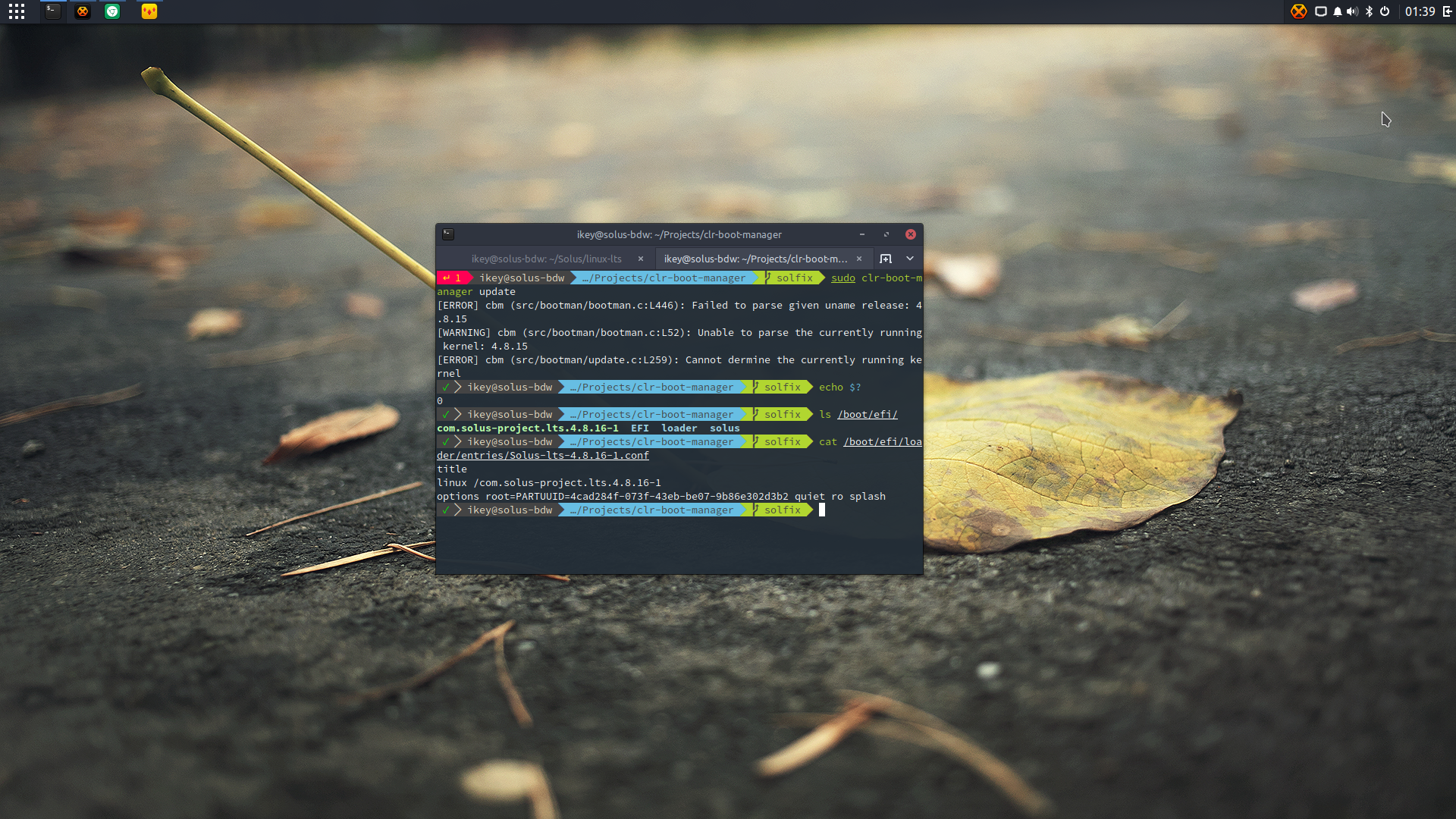This screenshot has width=1456, height=819.
Task: Minimize the terminal window
Action: click(x=862, y=234)
